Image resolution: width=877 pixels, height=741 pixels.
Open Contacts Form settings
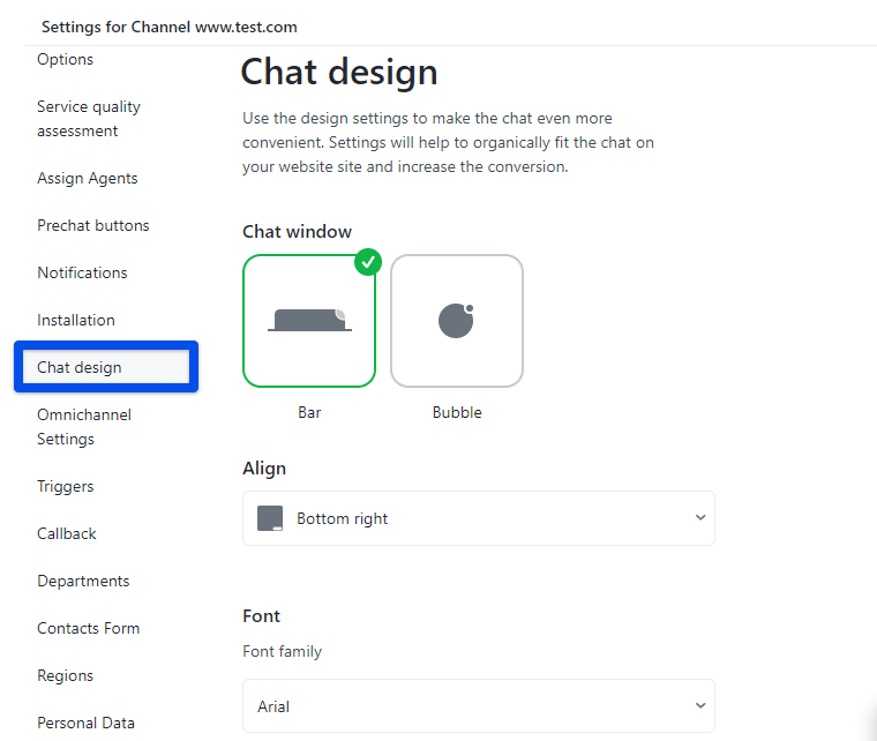click(x=88, y=627)
